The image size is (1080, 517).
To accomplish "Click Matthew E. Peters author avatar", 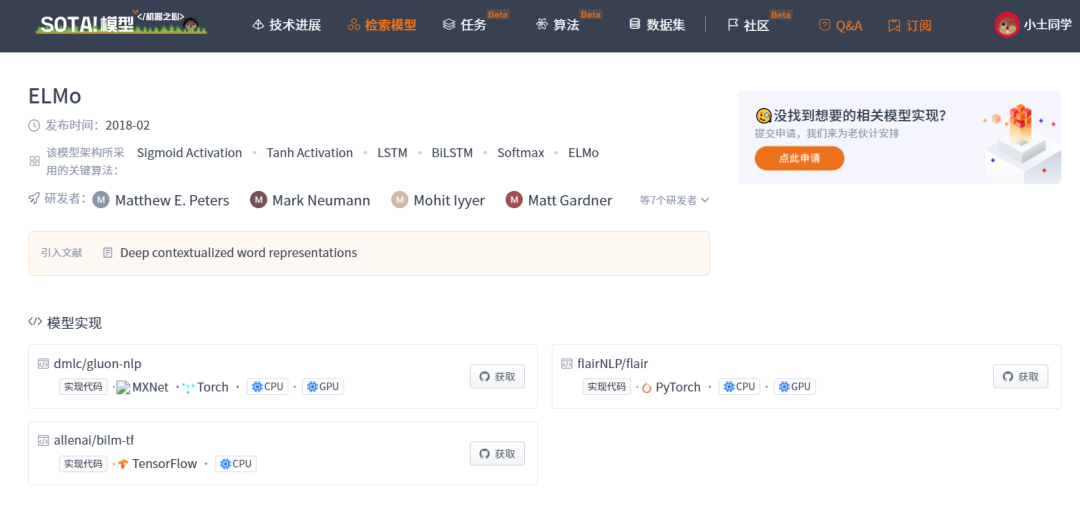I will coord(101,200).
